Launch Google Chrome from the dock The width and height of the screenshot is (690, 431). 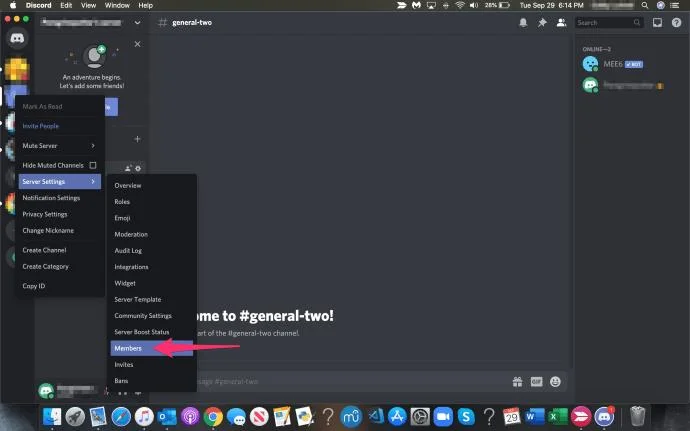pos(213,416)
